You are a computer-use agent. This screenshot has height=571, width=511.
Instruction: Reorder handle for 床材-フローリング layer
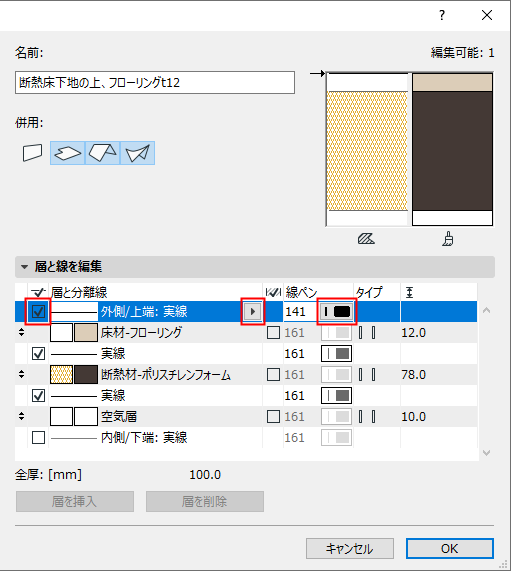(x=21, y=332)
